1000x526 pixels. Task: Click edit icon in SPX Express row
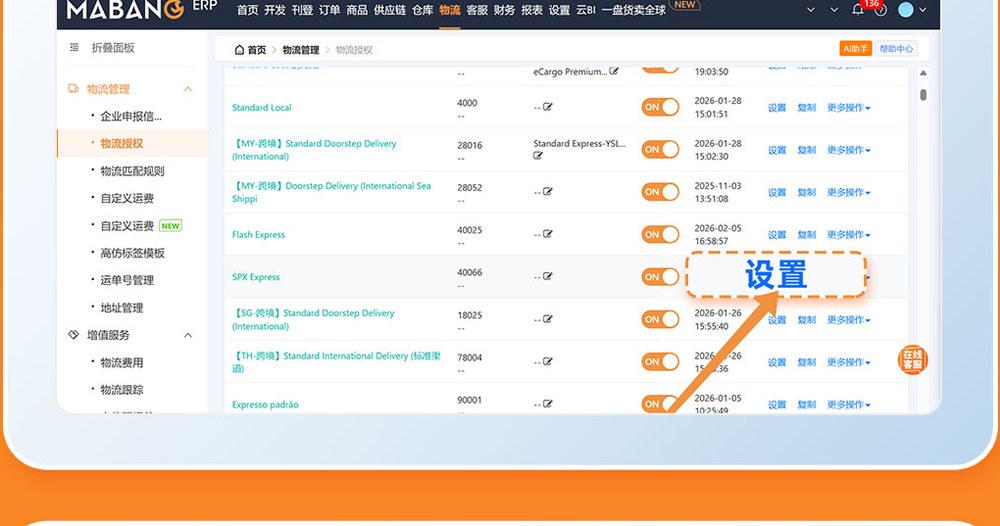click(548, 276)
